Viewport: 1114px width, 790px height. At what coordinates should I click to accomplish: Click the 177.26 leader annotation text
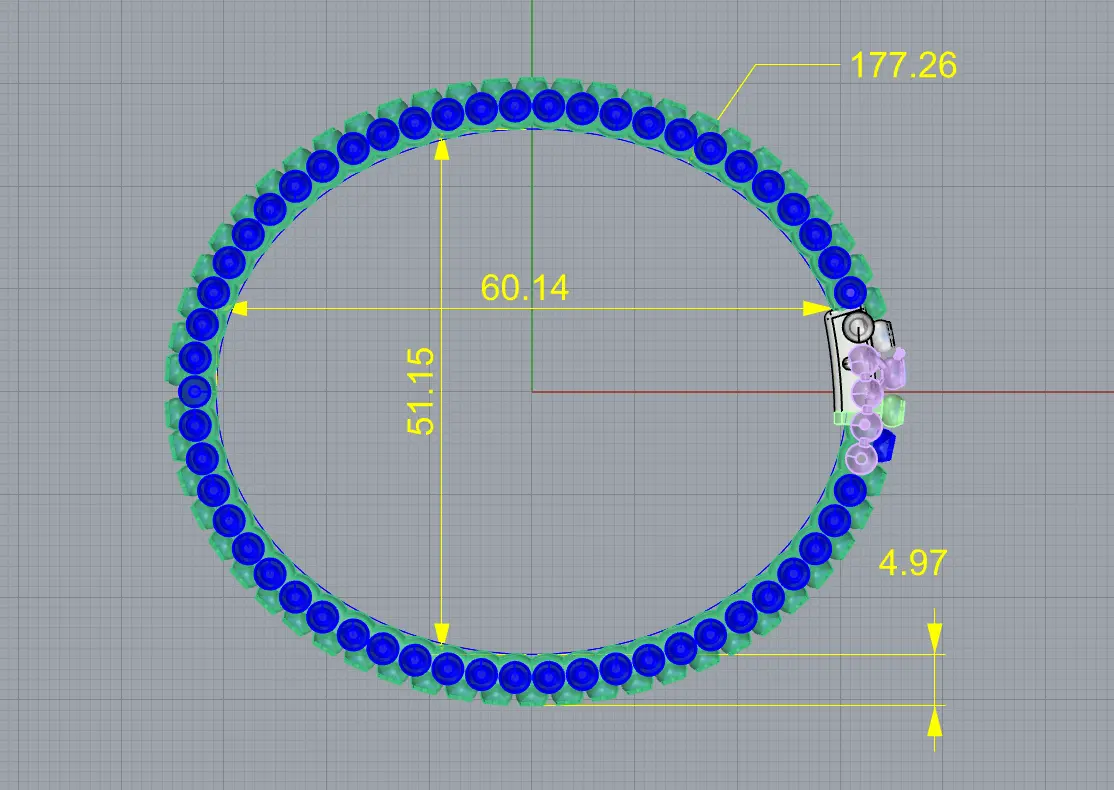pyautogui.click(x=903, y=66)
